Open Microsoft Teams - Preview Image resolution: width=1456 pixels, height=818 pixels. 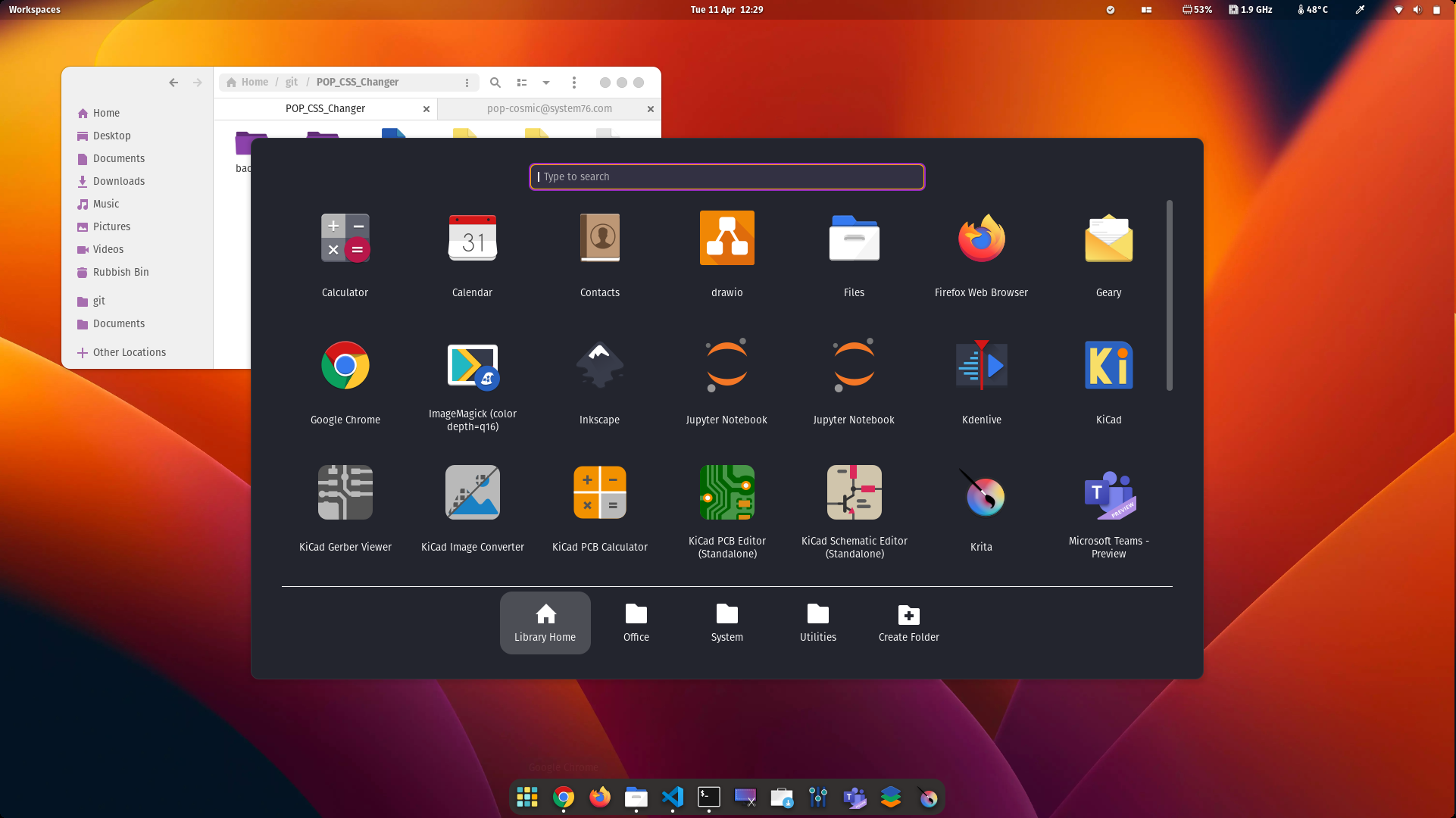pos(1108,493)
